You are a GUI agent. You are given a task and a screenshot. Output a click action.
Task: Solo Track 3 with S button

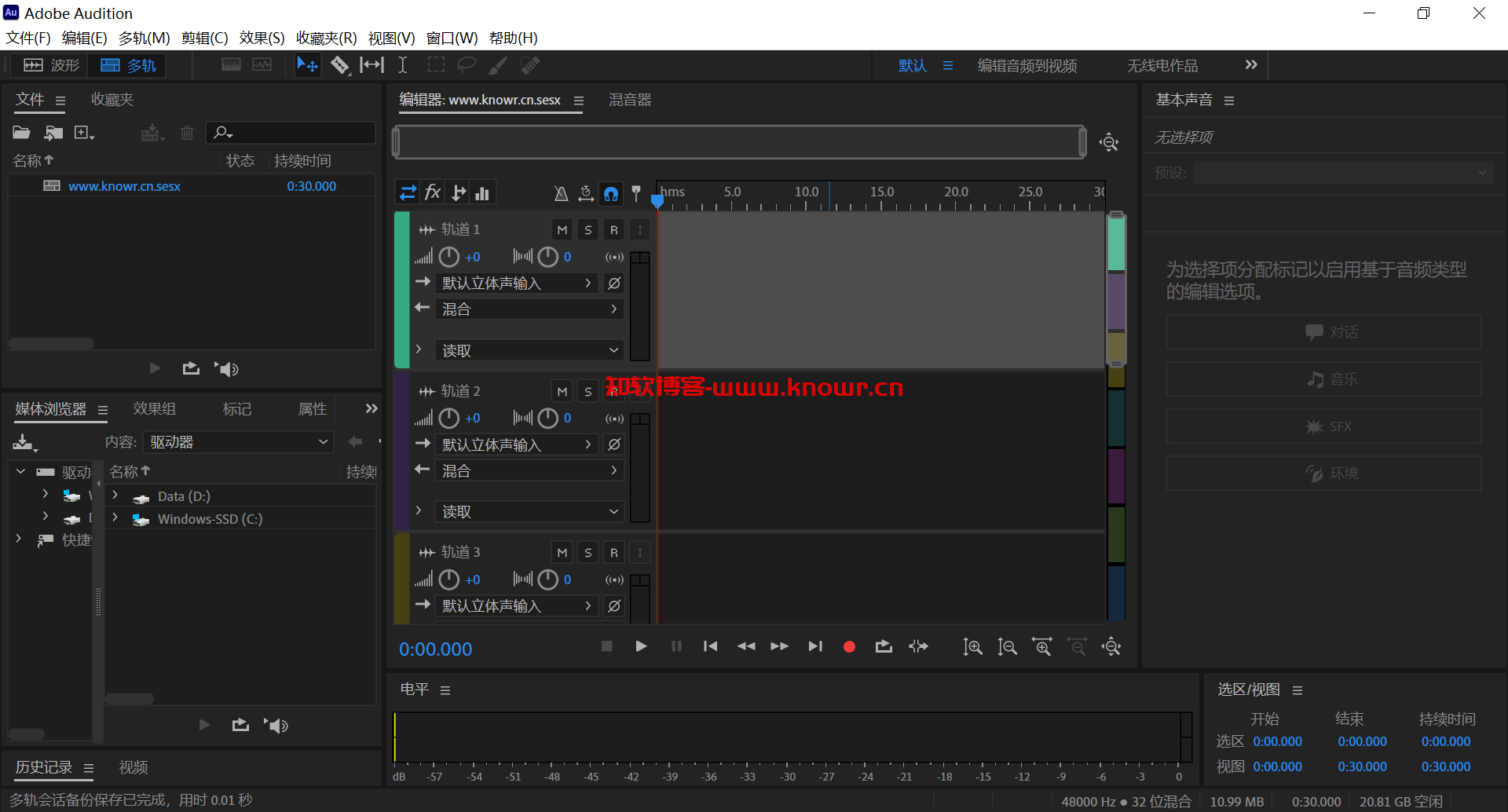pyautogui.click(x=588, y=553)
